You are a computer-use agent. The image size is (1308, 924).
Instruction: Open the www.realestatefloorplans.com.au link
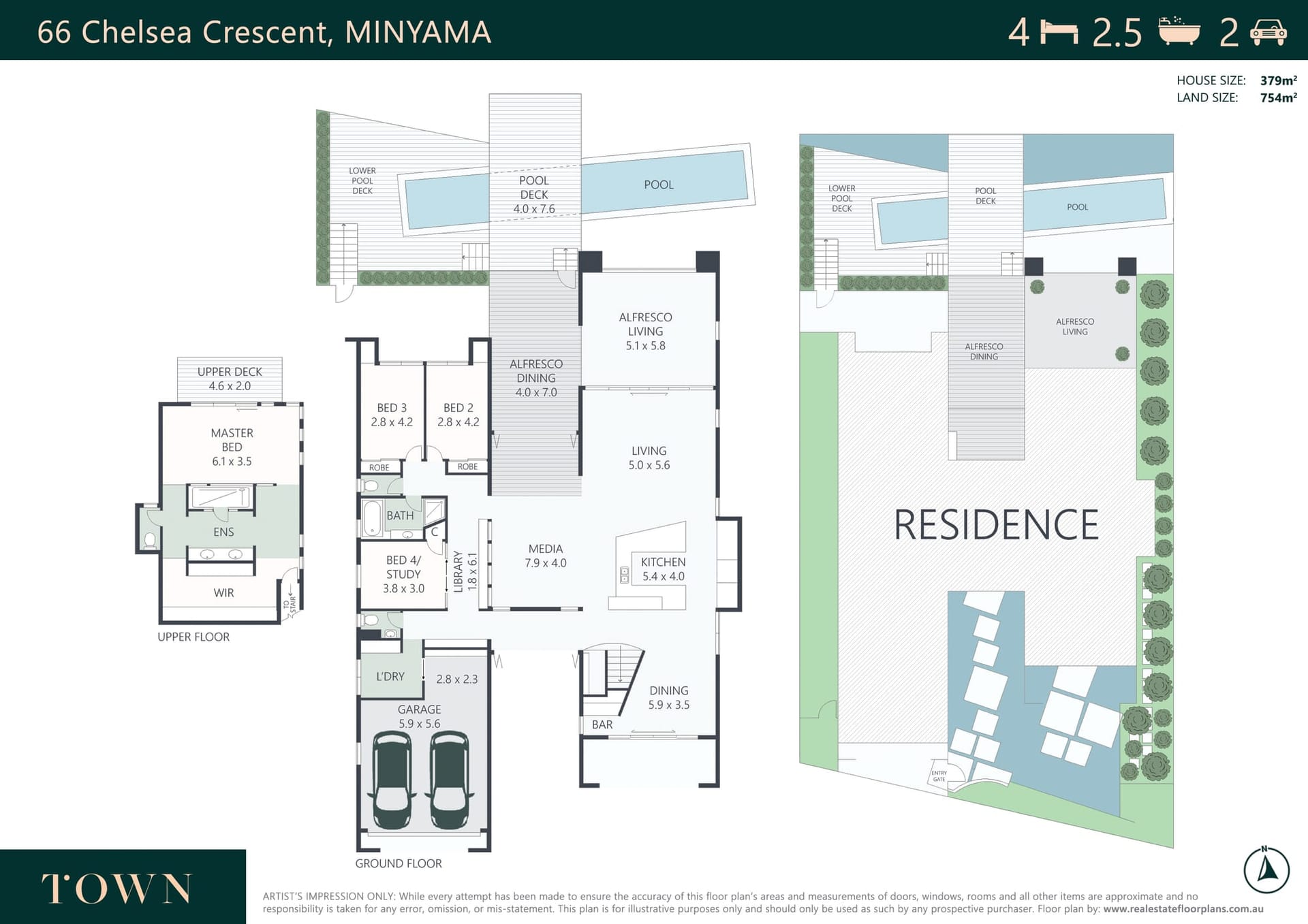[x=1183, y=908]
